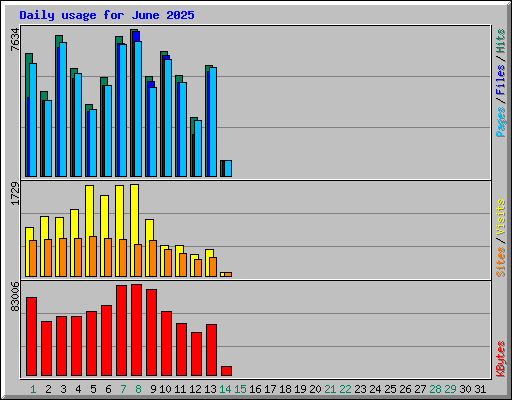Screen dimensions: 512x400
Task: Click the red KBytes bar for day 9
Action: pyautogui.click(x=151, y=333)
